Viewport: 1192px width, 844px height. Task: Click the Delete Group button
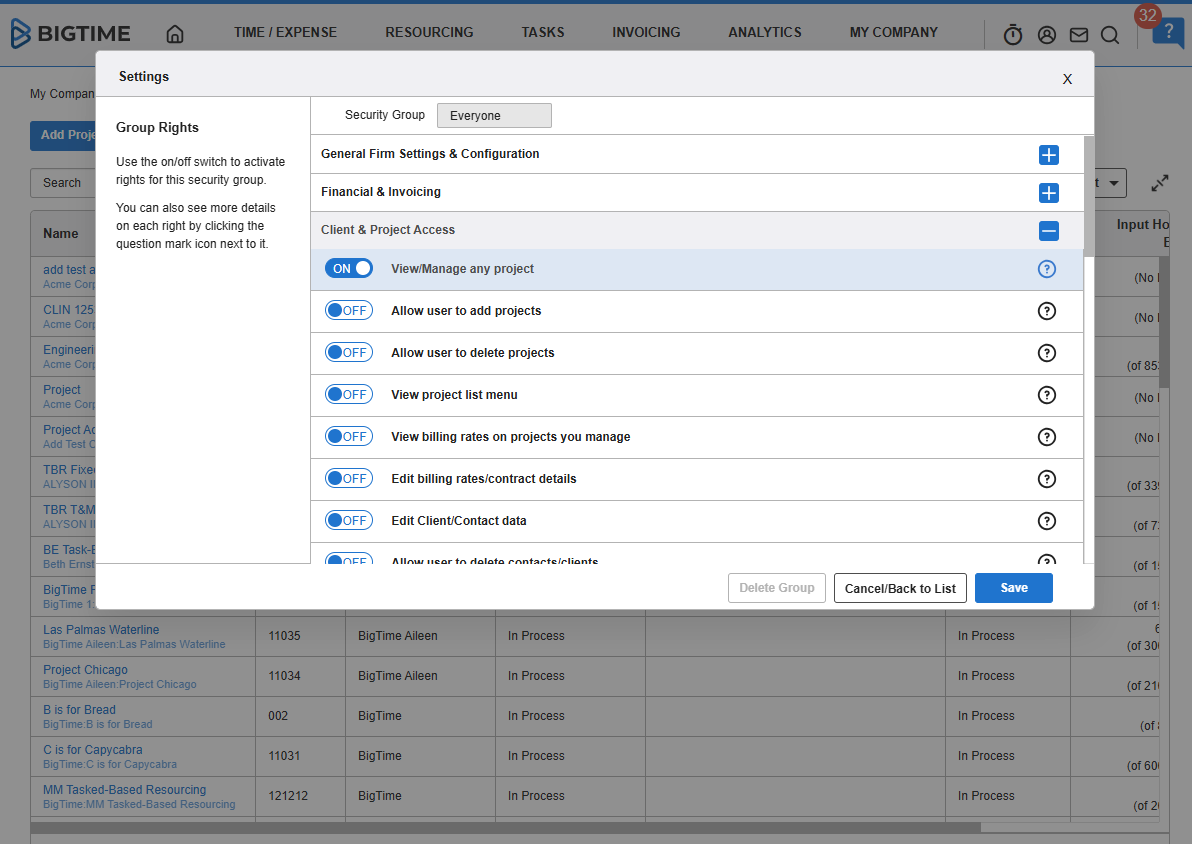click(776, 588)
